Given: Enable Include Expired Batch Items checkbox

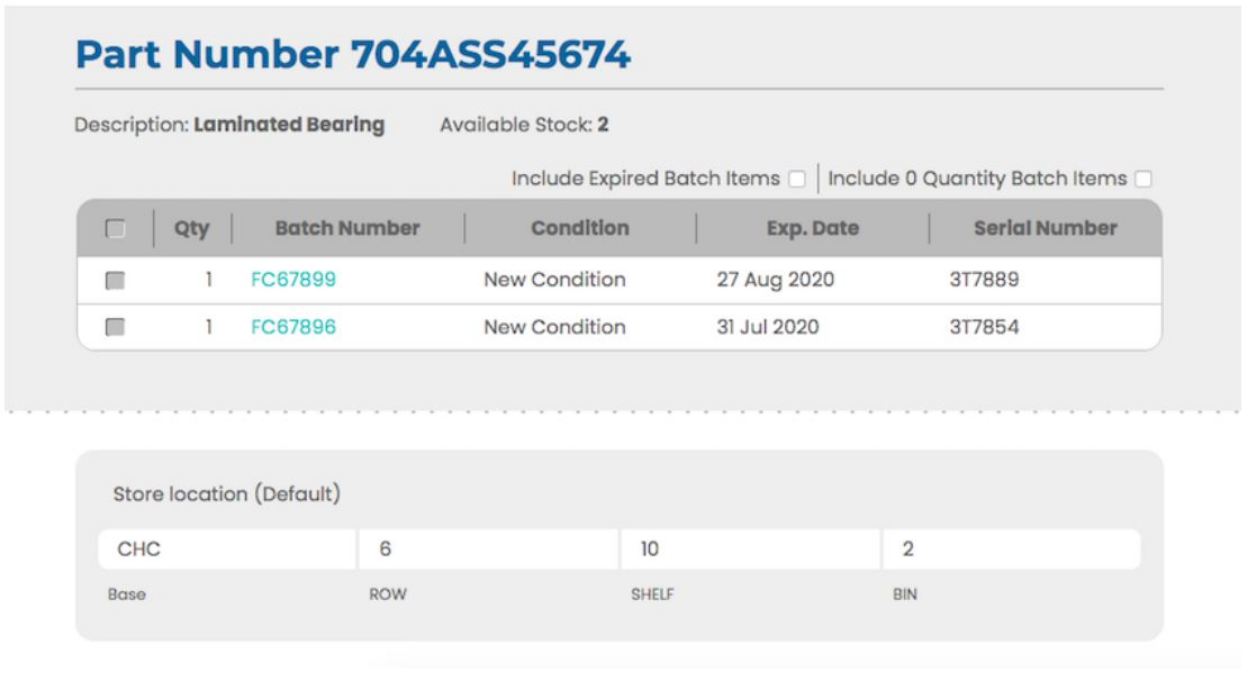Looking at the screenshot, I should pyautogui.click(x=797, y=179).
